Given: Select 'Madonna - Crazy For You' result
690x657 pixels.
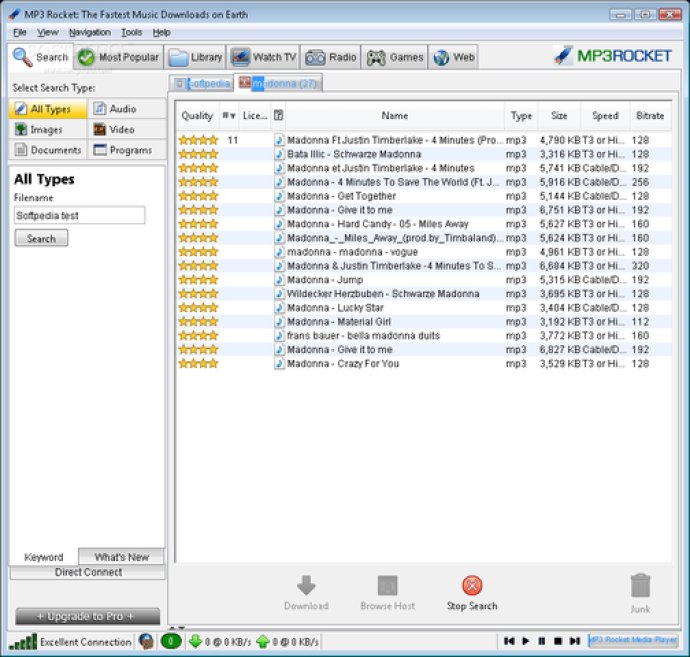Looking at the screenshot, I should point(424,364).
